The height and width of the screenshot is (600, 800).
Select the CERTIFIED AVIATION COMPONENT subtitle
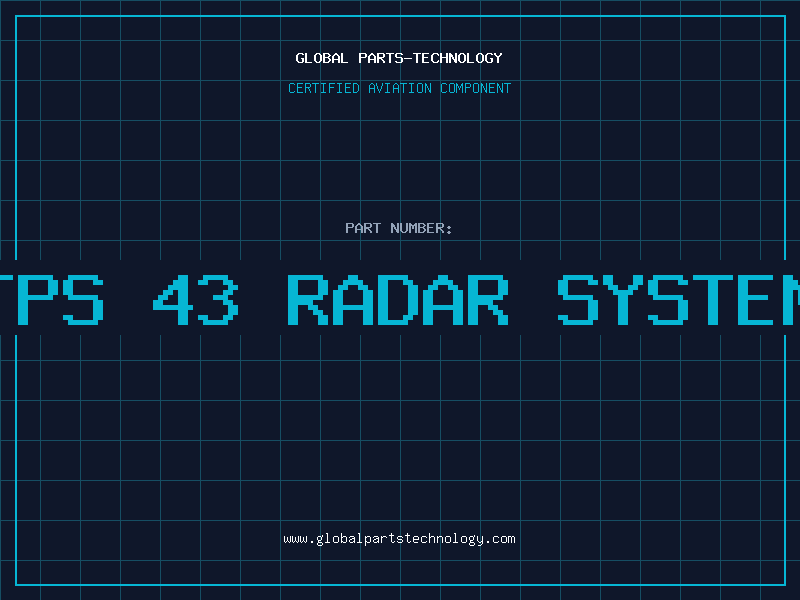pos(399,88)
